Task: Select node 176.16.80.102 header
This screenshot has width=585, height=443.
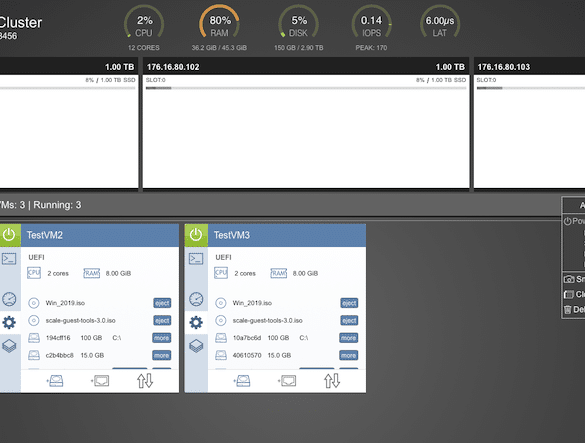Action: click(x=306, y=67)
